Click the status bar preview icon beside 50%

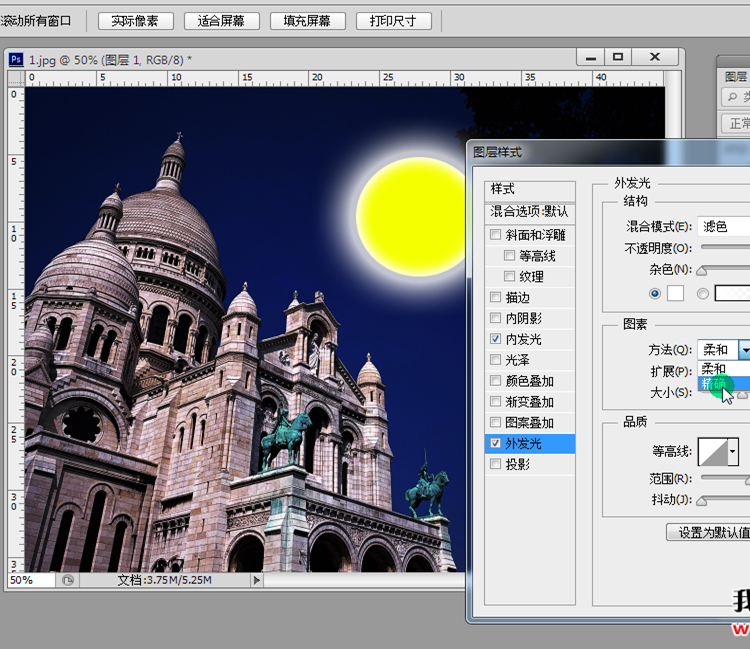[68, 579]
